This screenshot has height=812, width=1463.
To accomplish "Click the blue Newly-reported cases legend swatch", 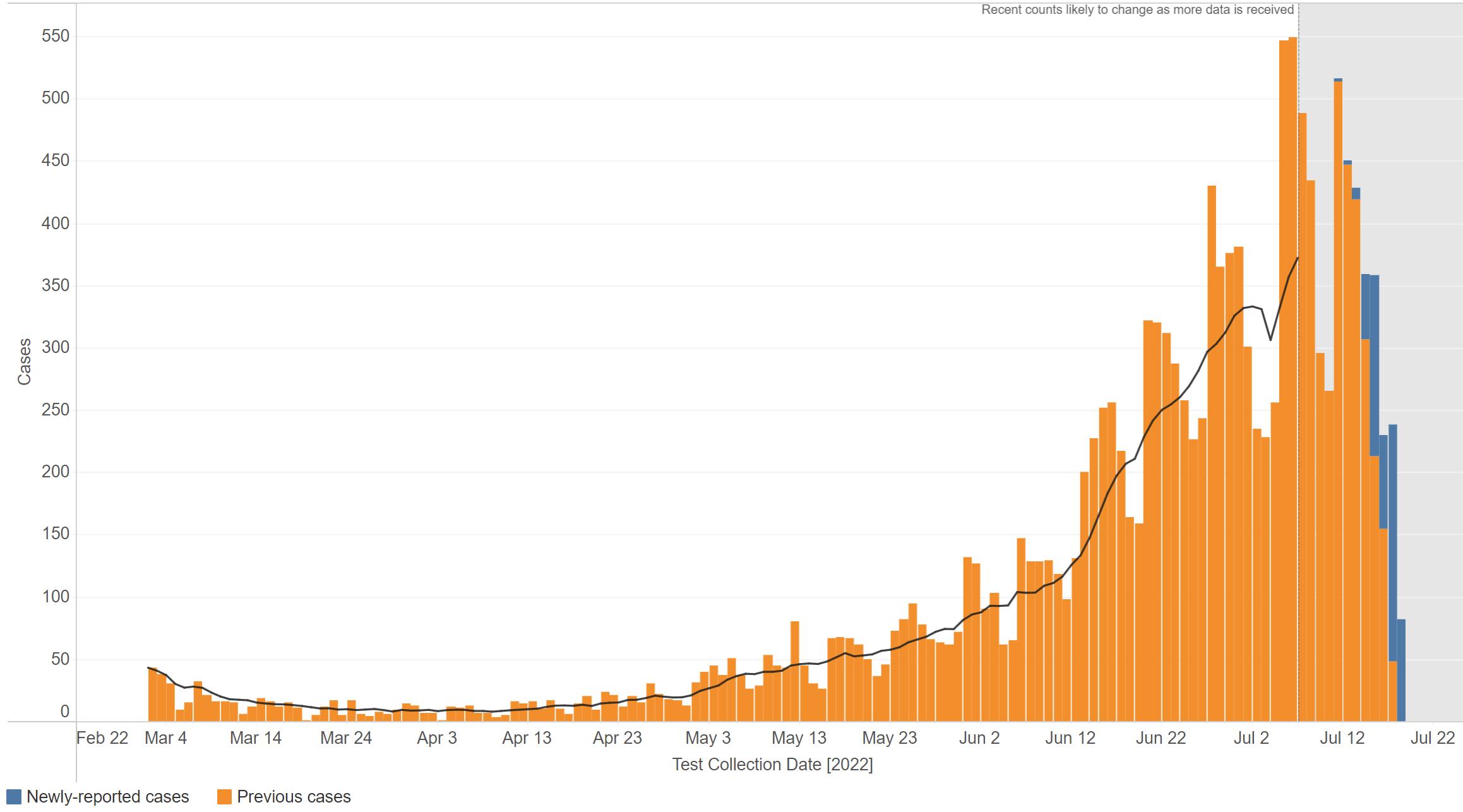I will click(13, 797).
